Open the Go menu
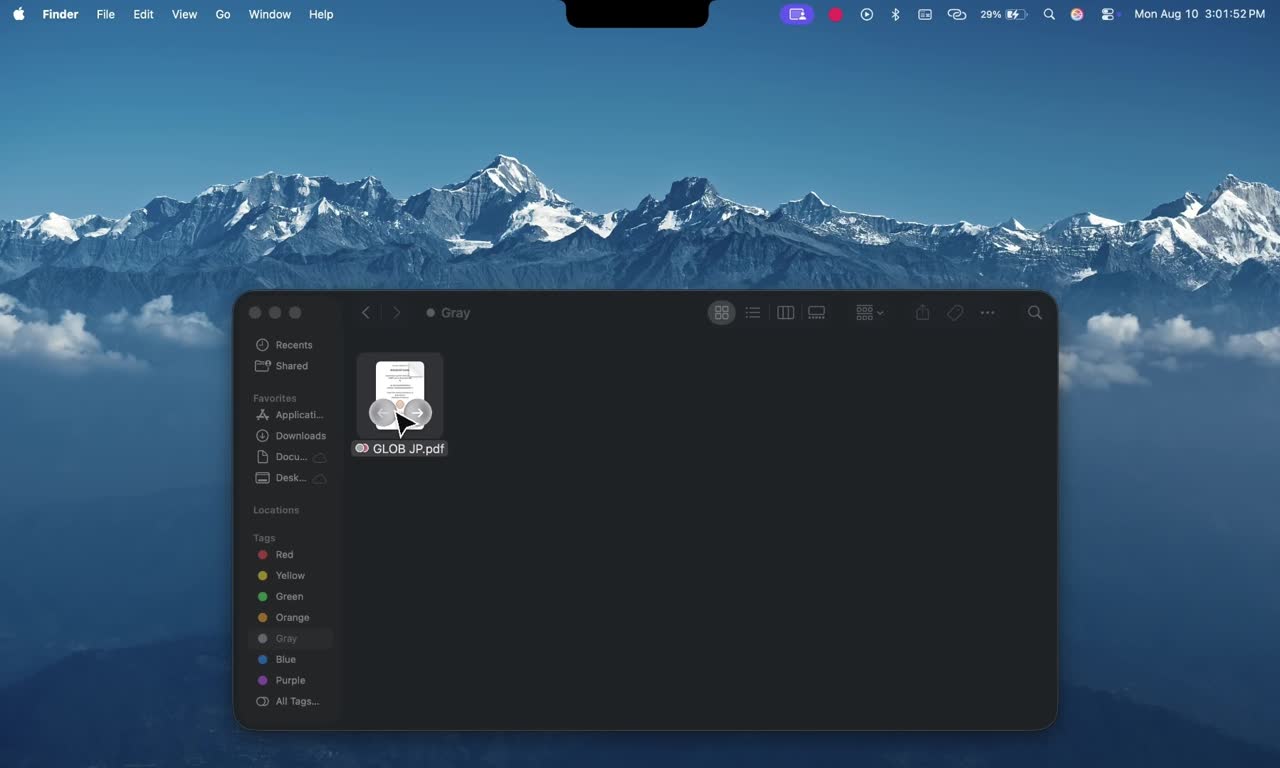Image resolution: width=1280 pixels, height=768 pixels. 223,14
